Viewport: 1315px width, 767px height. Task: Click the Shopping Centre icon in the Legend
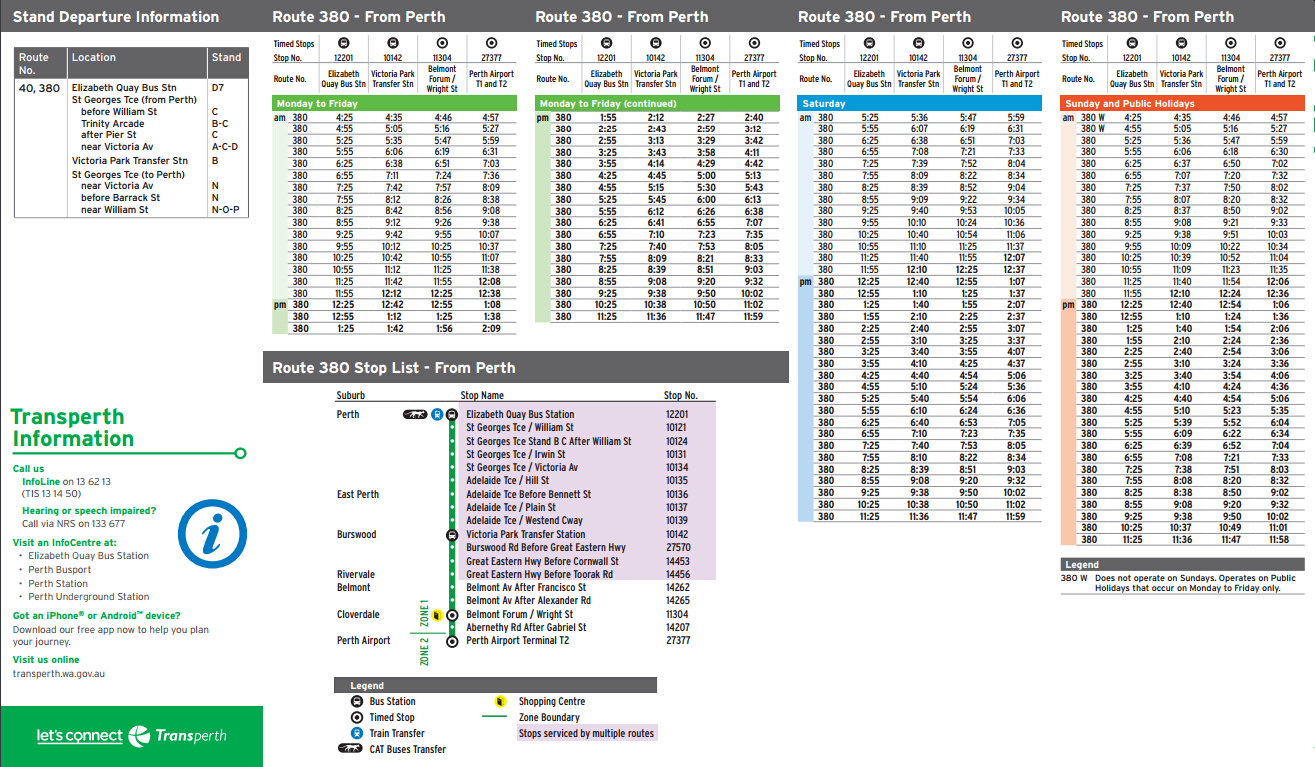(x=499, y=702)
